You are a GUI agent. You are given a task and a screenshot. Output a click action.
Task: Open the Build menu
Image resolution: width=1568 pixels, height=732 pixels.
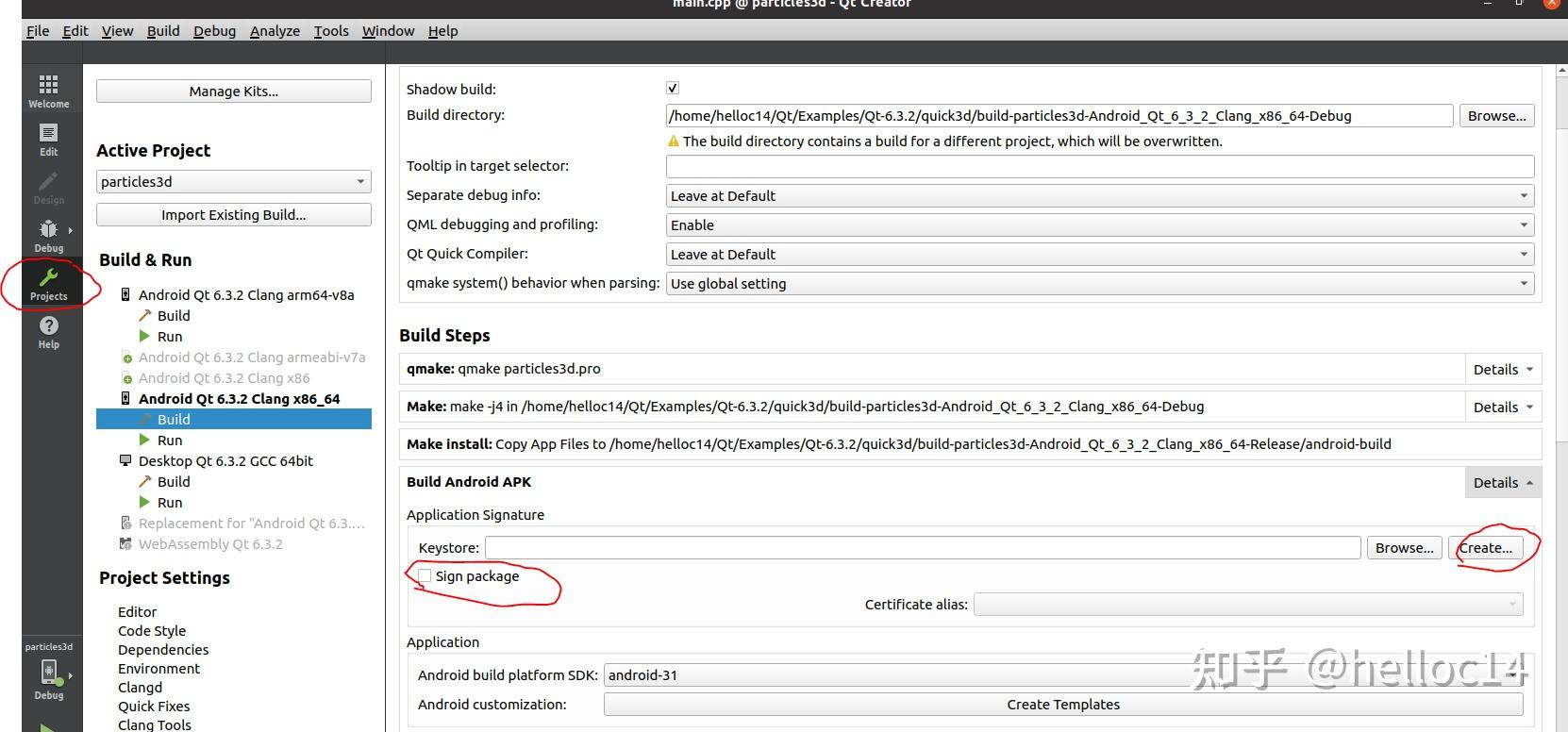(x=163, y=31)
